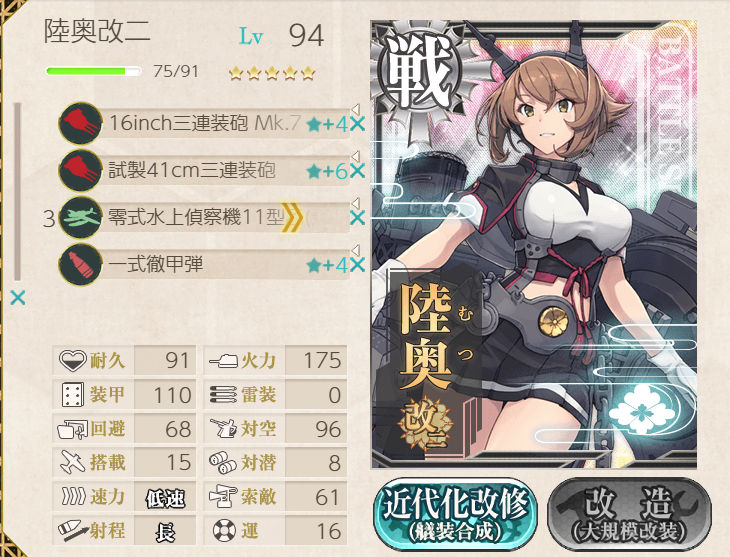Remove the 16inch三連装砲 Mk.7 with its X icon
The image size is (730, 557).
tap(357, 124)
